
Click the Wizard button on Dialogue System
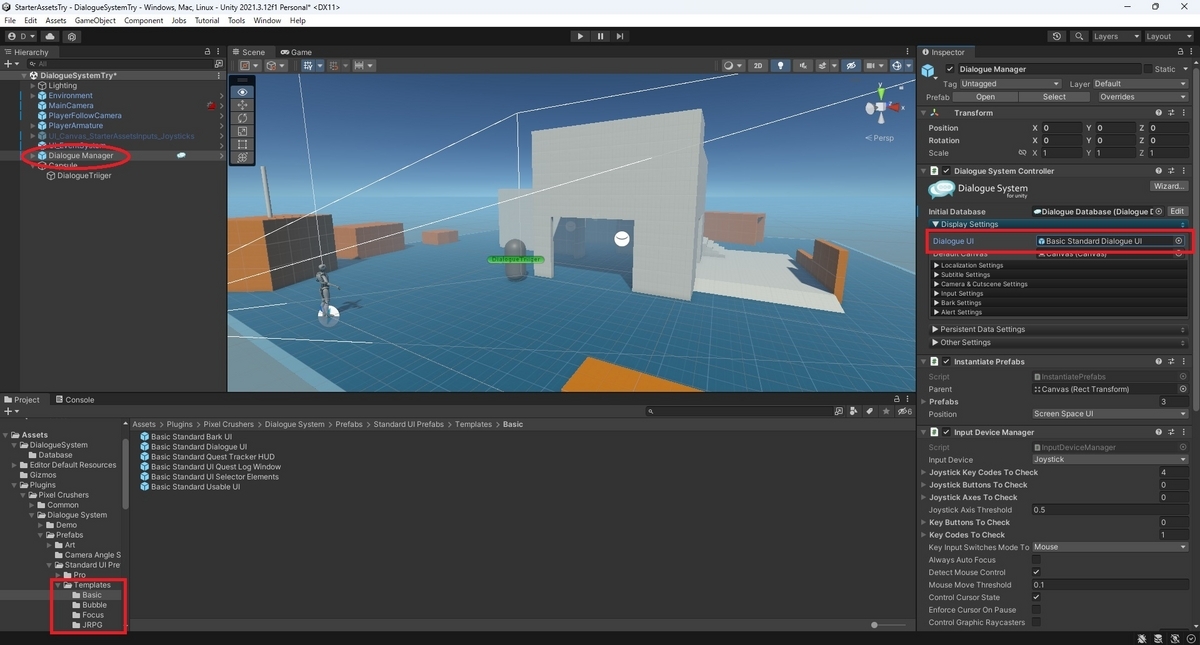point(1168,186)
